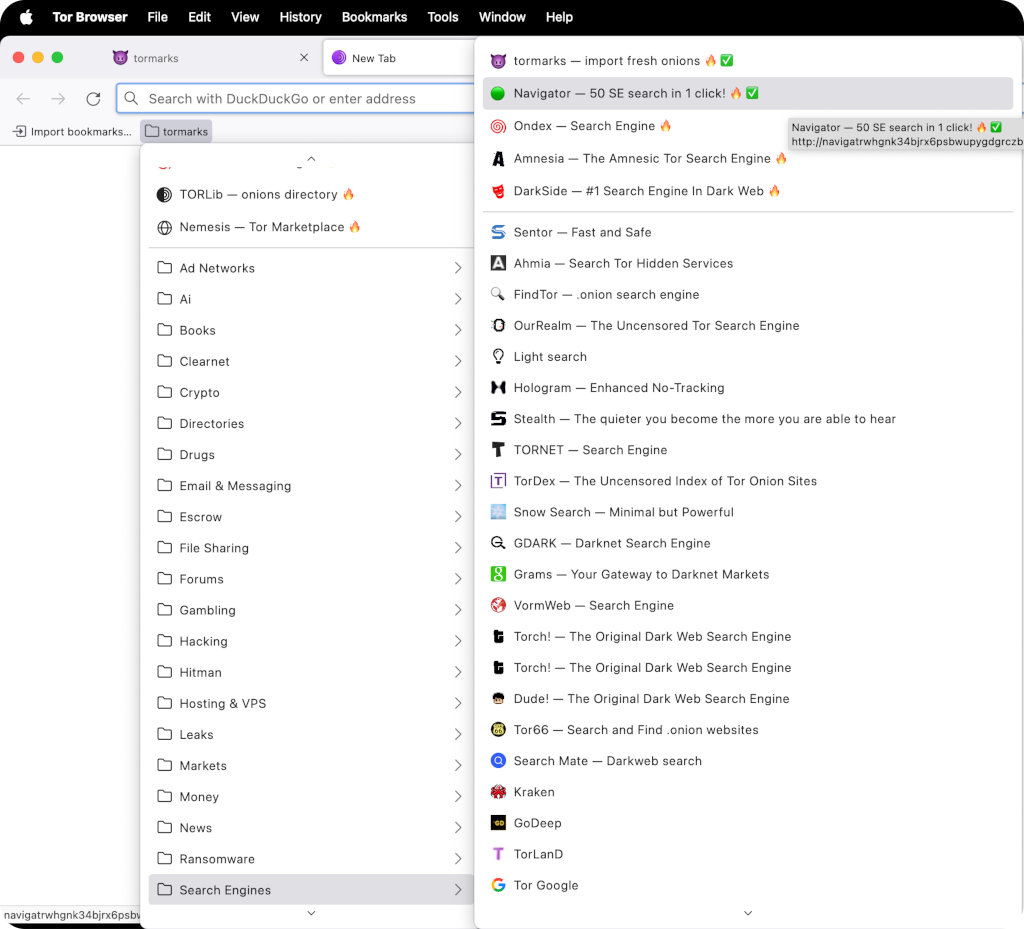Open the Bookmarks menu in menu bar

[x=374, y=17]
